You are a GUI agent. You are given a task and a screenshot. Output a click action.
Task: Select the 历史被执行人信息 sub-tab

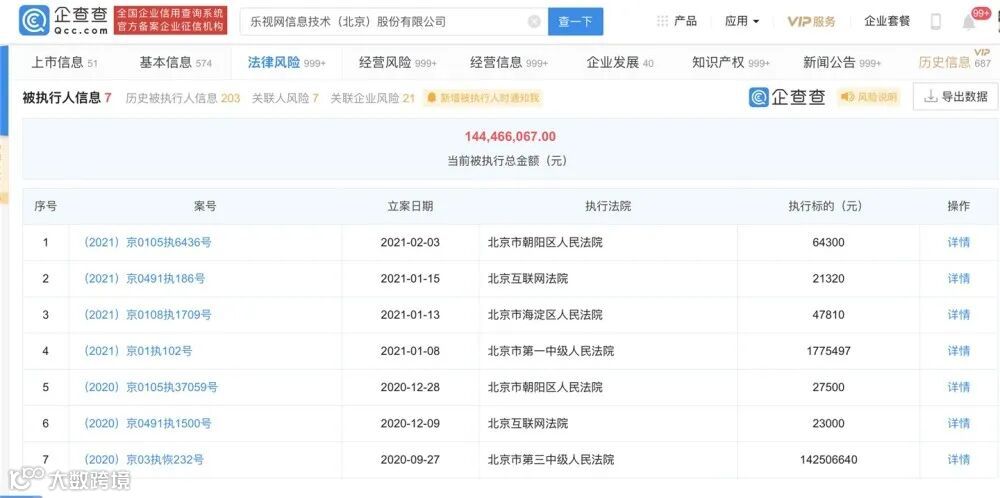click(182, 98)
